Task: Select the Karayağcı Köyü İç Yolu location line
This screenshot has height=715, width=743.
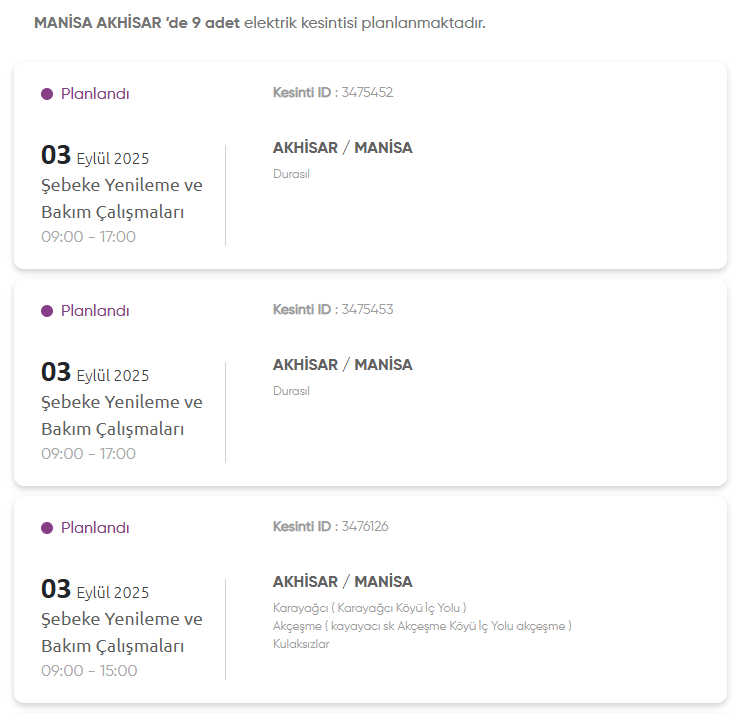Action: point(369,608)
